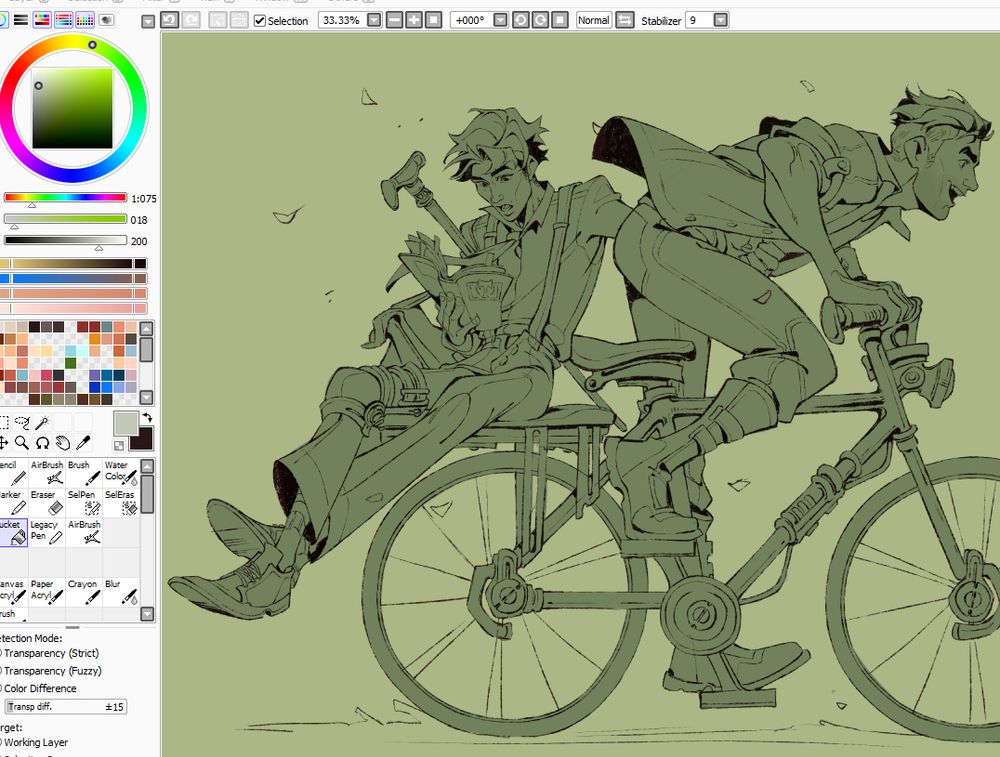1000x757 pixels.
Task: Click the value brightness slider bar
Action: tap(65, 240)
